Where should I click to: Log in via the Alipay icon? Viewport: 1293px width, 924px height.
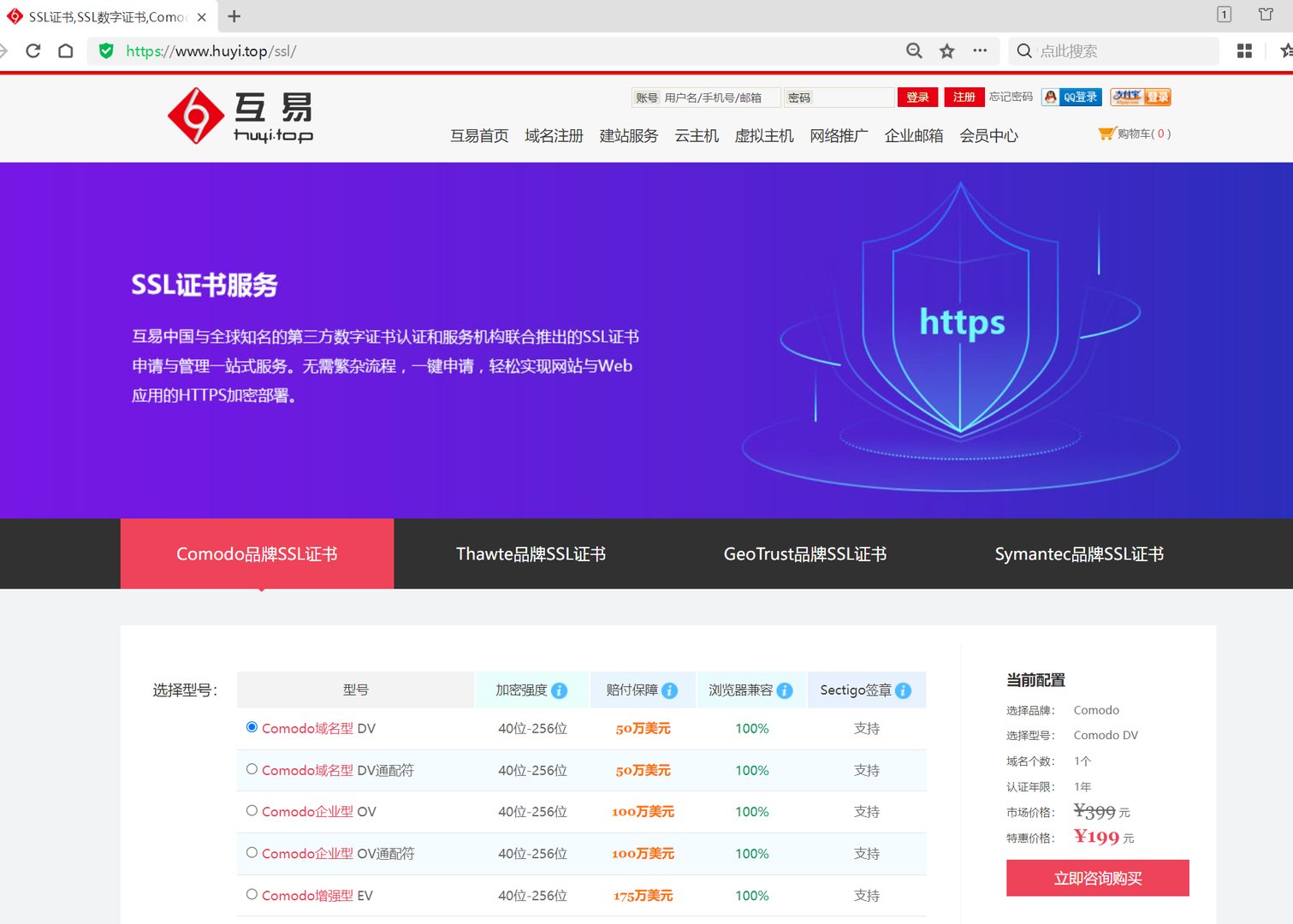[1140, 97]
